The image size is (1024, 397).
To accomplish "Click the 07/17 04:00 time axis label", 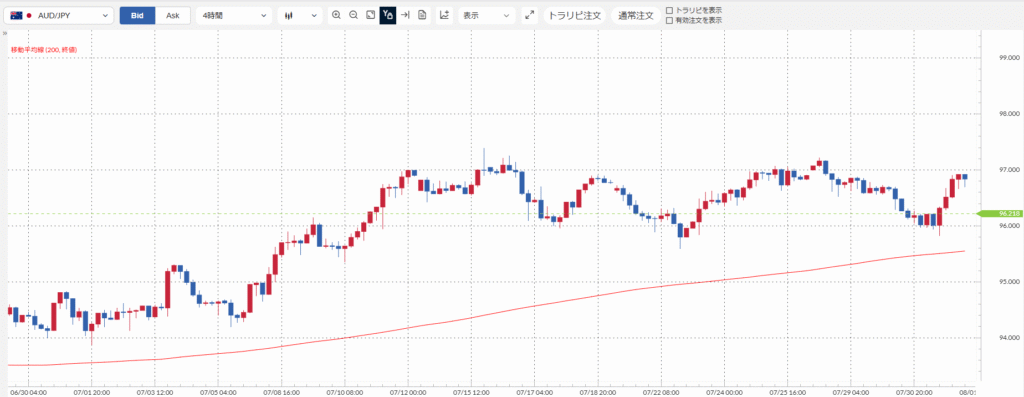I will (535, 392).
